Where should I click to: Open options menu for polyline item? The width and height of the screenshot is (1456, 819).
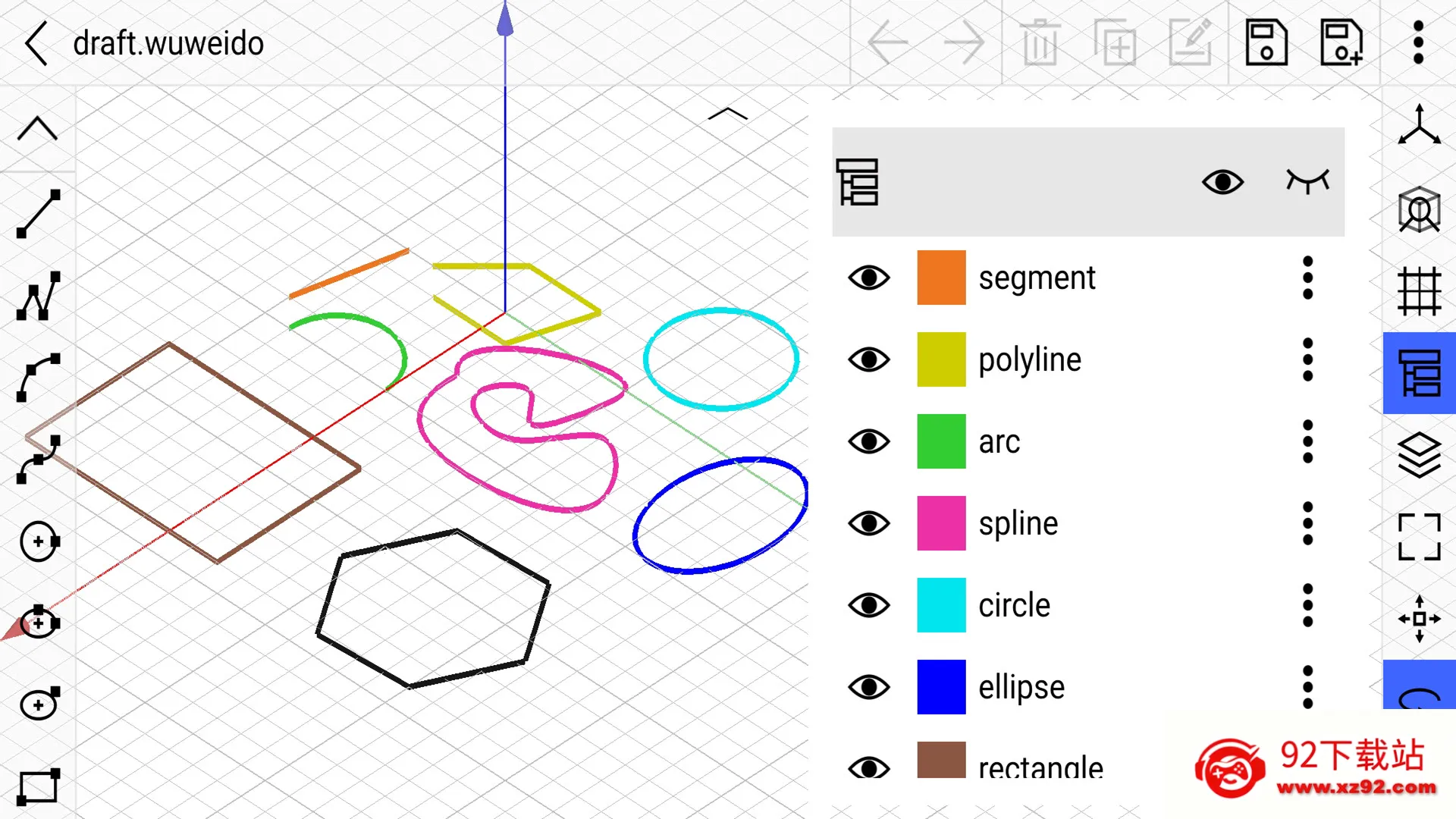1307,359
